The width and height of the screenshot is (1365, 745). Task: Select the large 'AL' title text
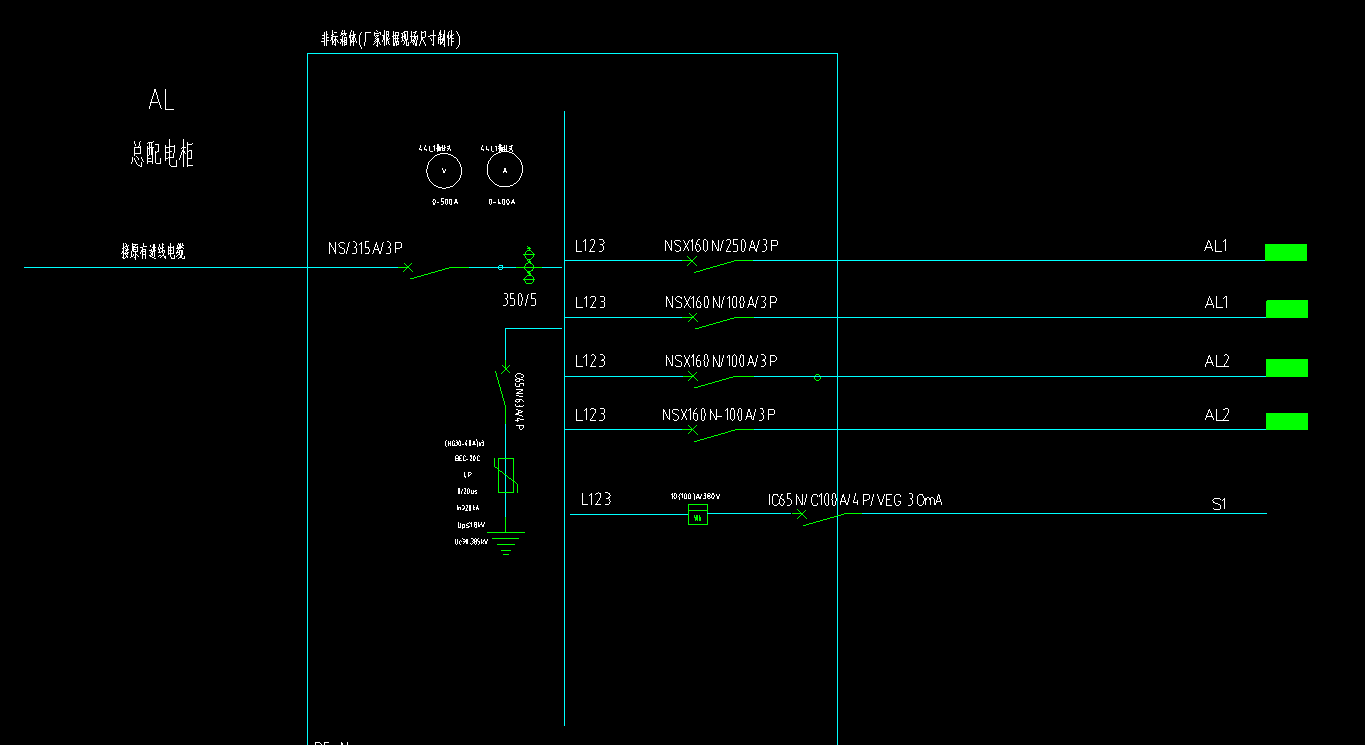(161, 100)
